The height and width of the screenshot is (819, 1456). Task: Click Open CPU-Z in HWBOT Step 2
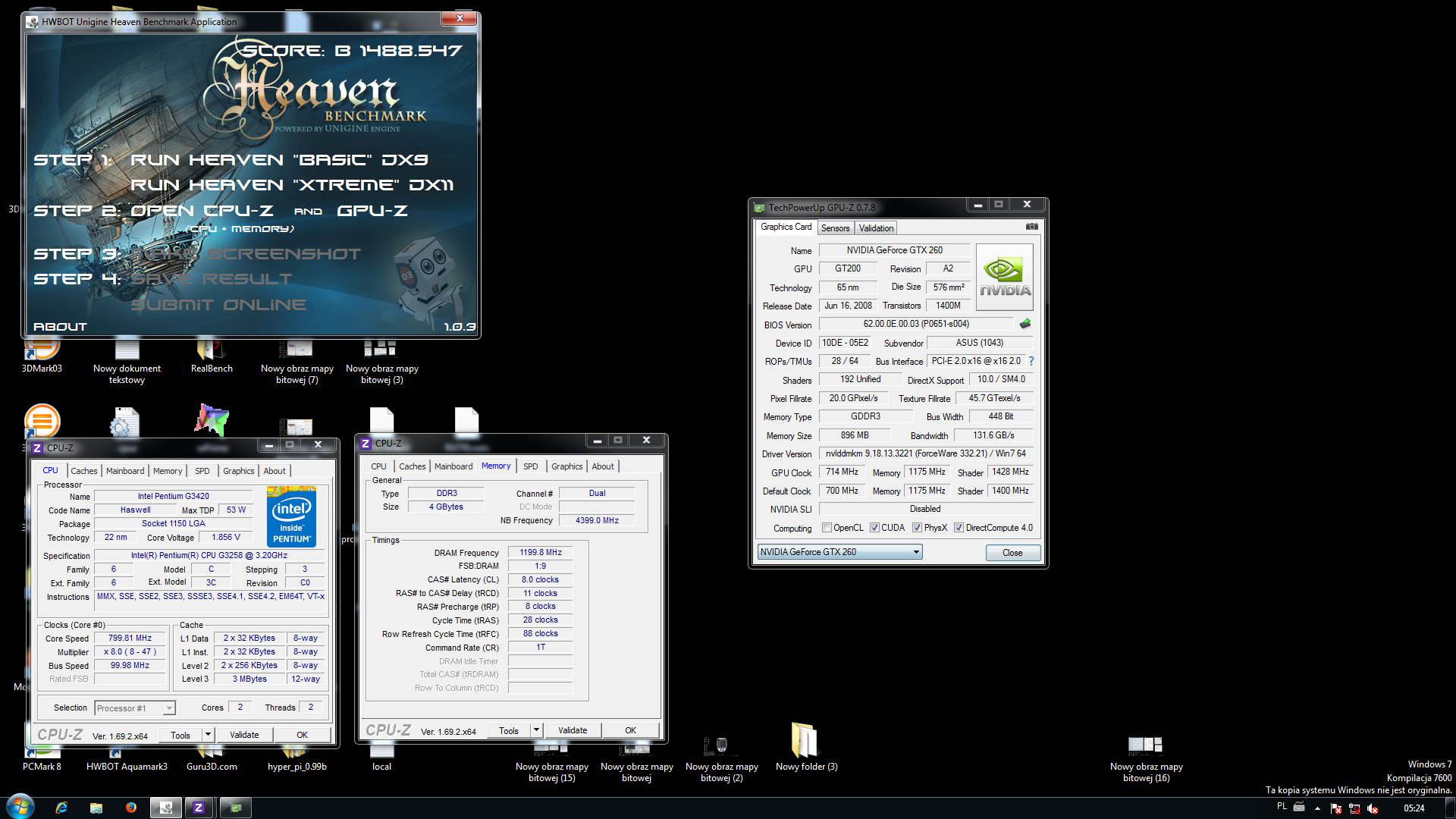click(x=202, y=211)
